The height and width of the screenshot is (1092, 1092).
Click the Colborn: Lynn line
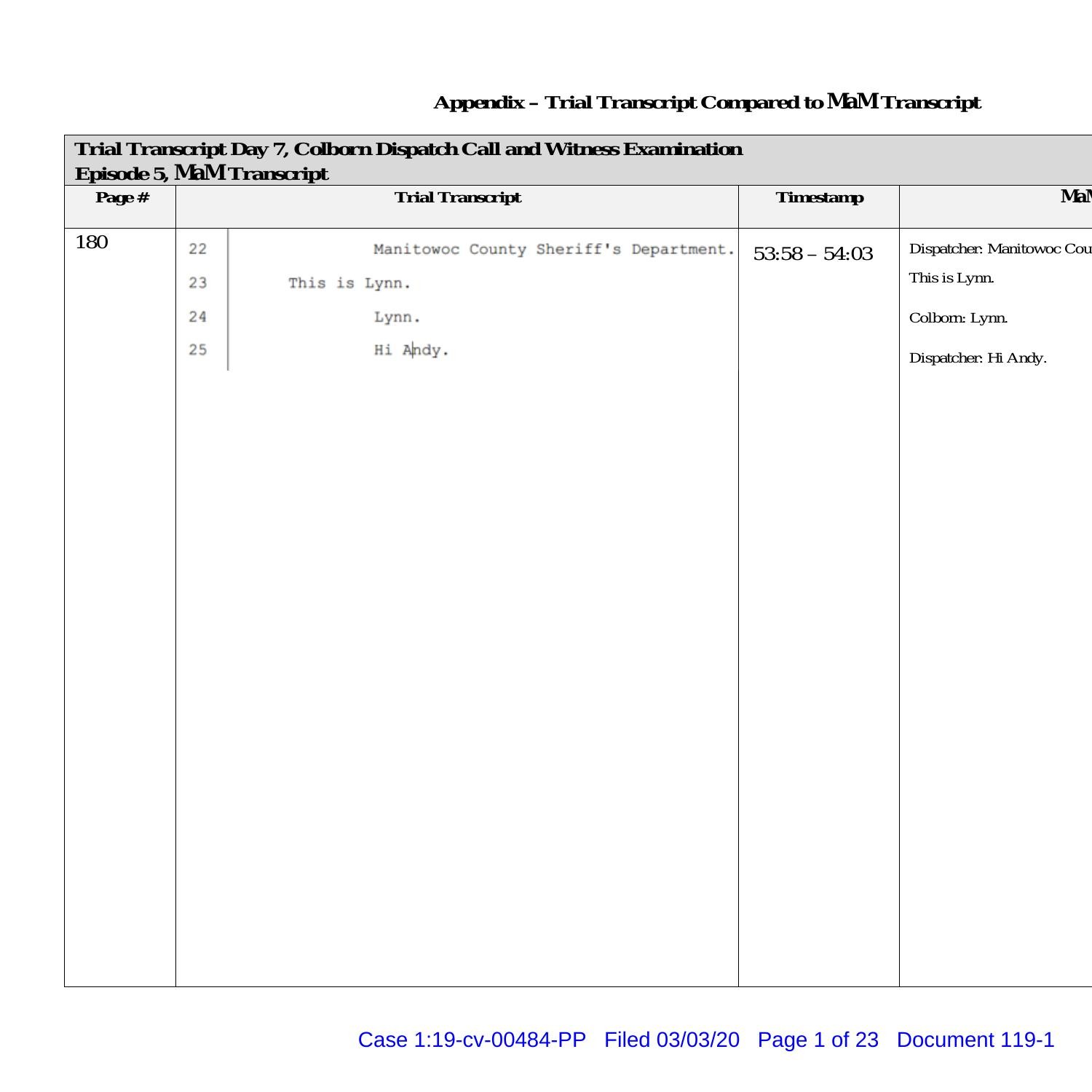[x=958, y=318]
